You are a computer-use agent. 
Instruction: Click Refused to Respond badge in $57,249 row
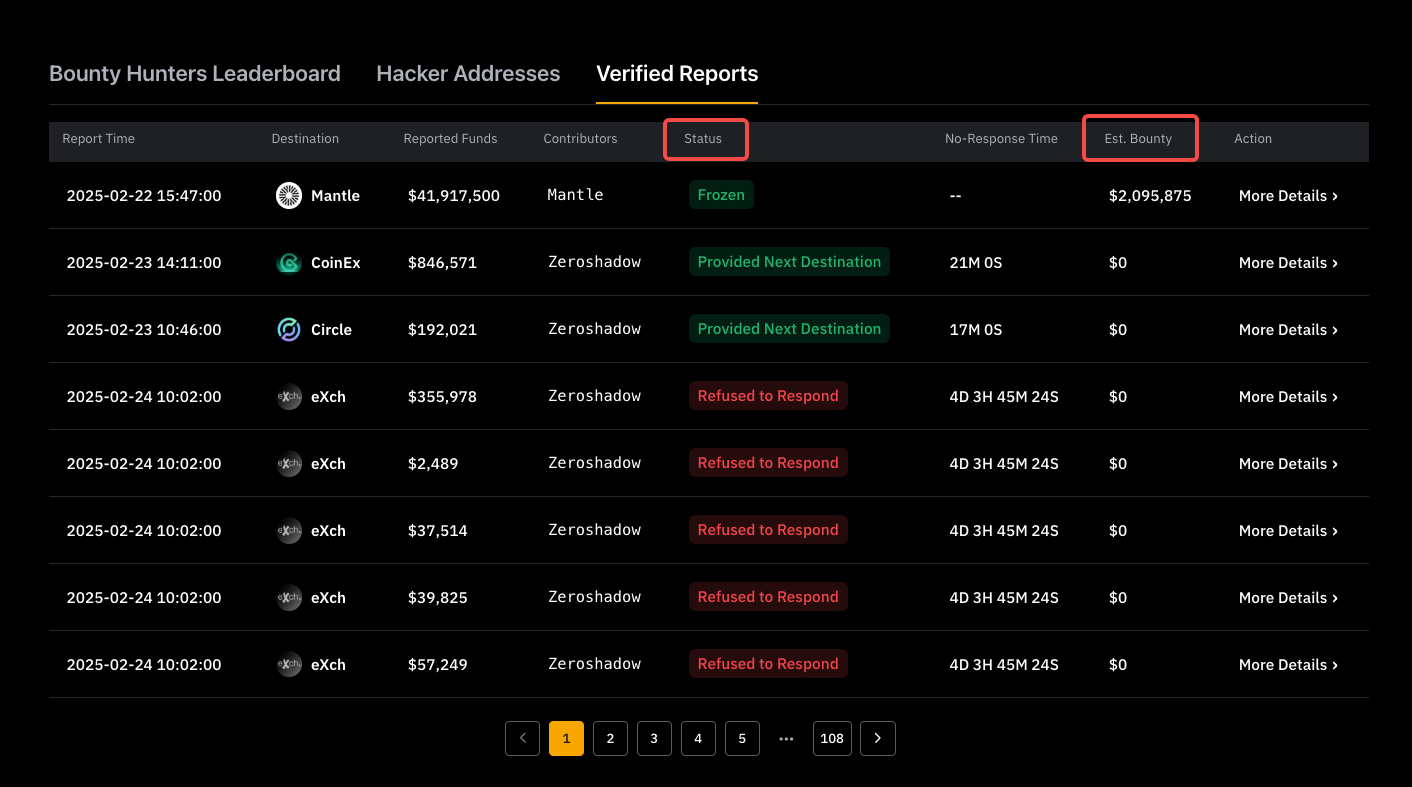(x=768, y=664)
